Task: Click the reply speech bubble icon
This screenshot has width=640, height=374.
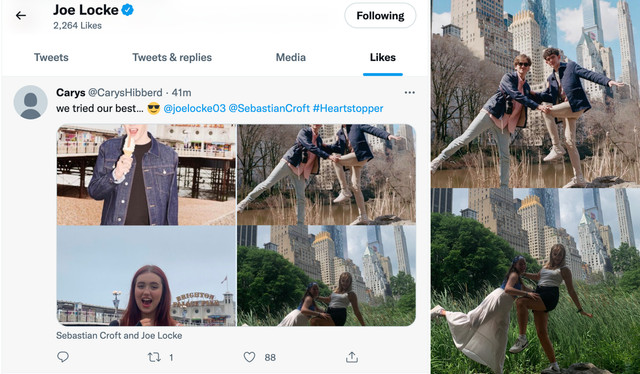Action: pyautogui.click(x=63, y=357)
